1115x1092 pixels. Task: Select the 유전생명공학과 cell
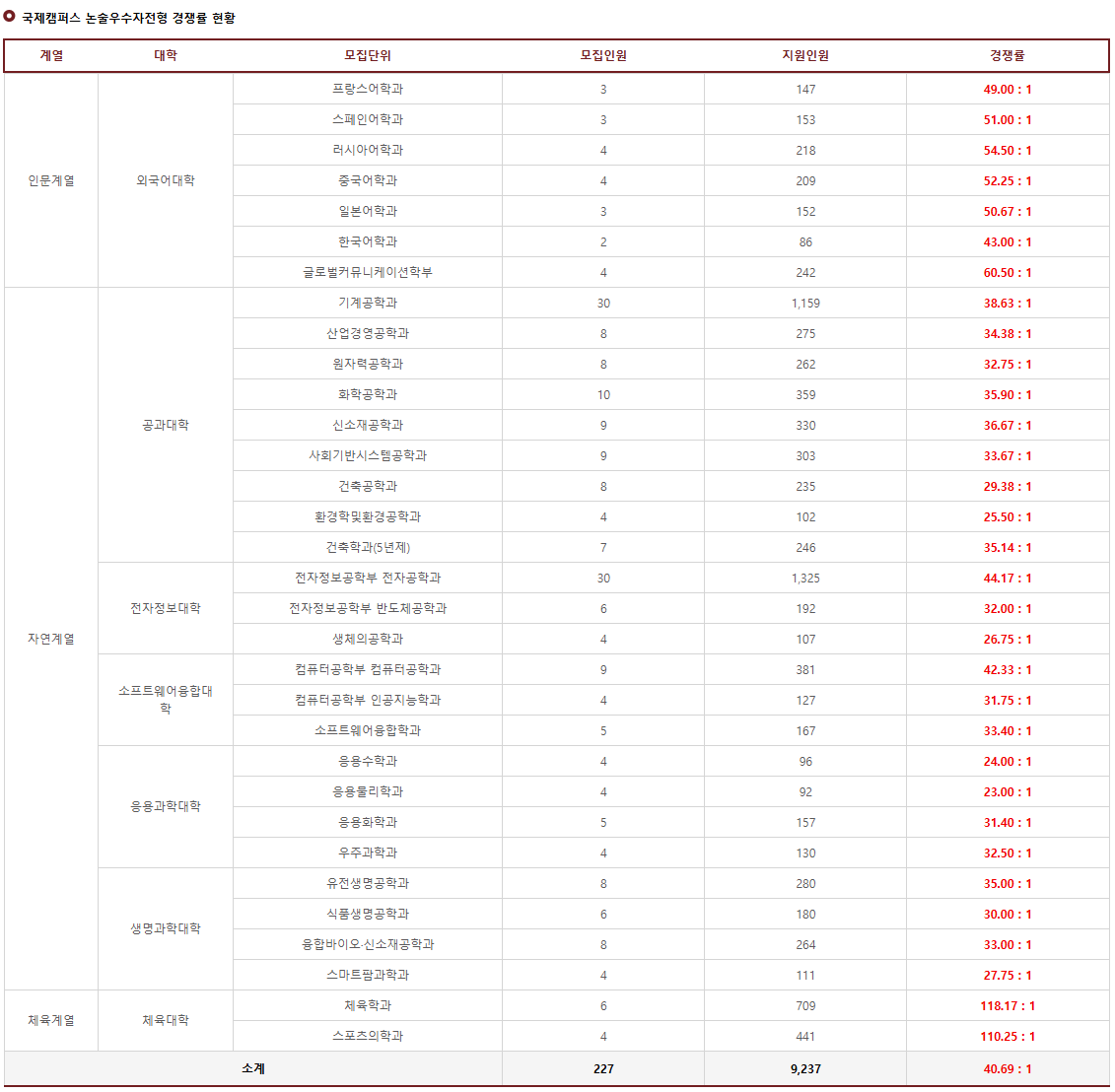368,884
